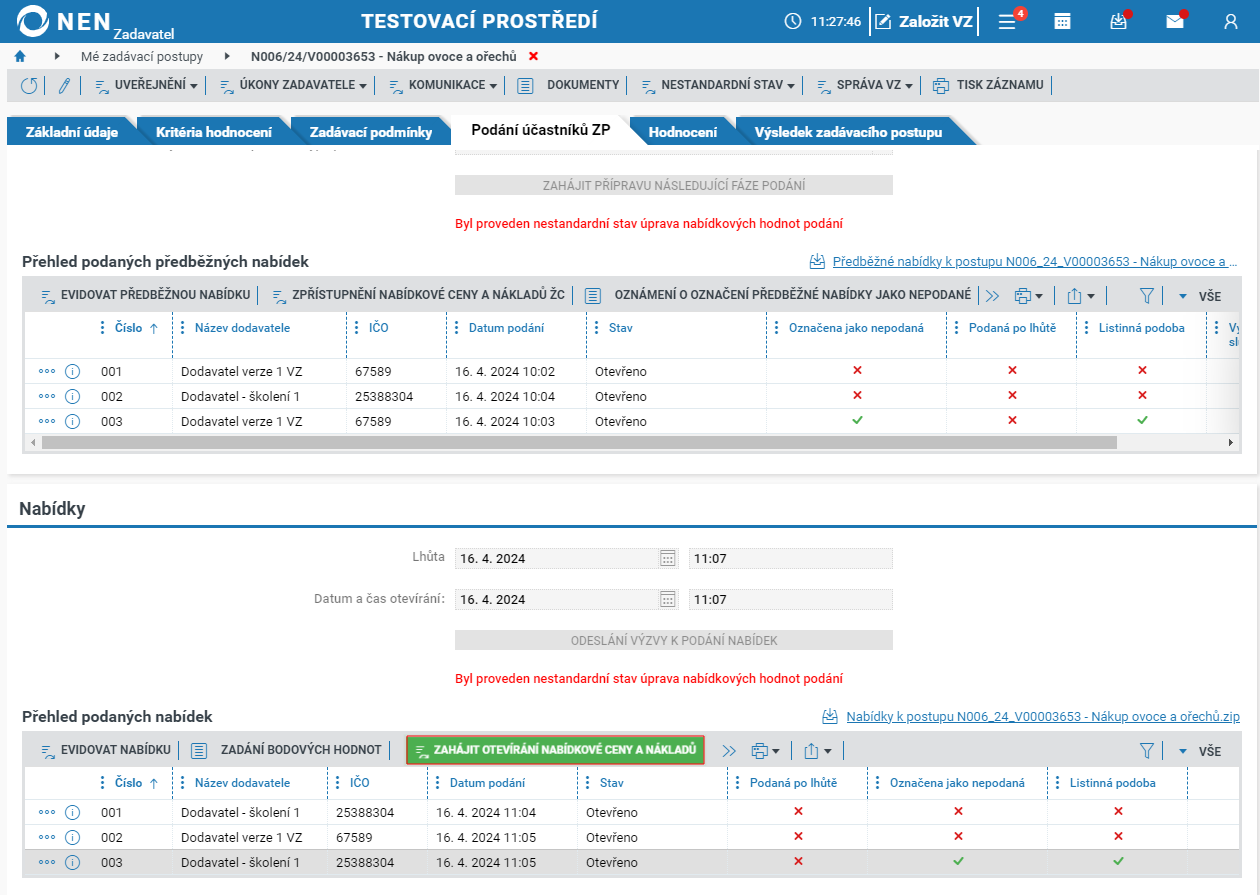
Task: Expand the KOMUNIKACE menu
Action: [442, 86]
